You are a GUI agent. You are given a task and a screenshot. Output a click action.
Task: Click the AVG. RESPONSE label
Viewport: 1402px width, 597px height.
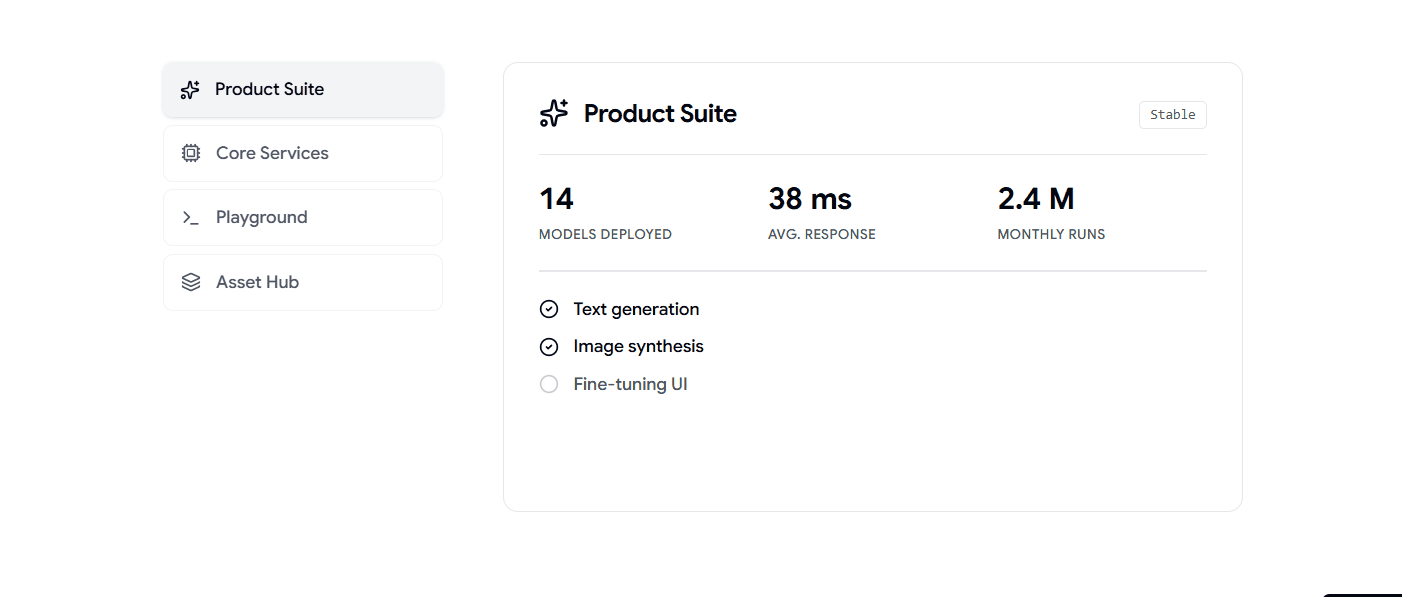(x=822, y=235)
